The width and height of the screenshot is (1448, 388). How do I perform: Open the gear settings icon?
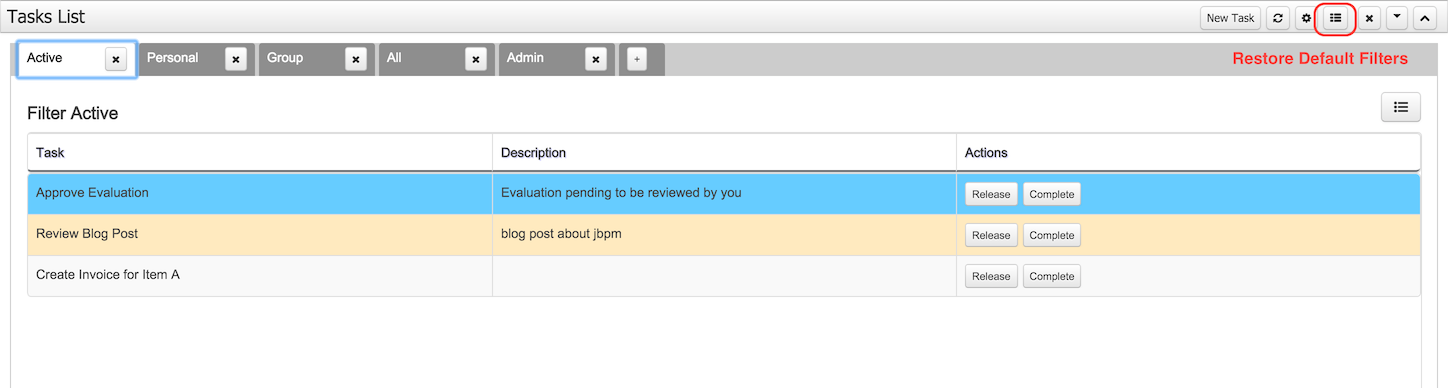pyautogui.click(x=1305, y=18)
